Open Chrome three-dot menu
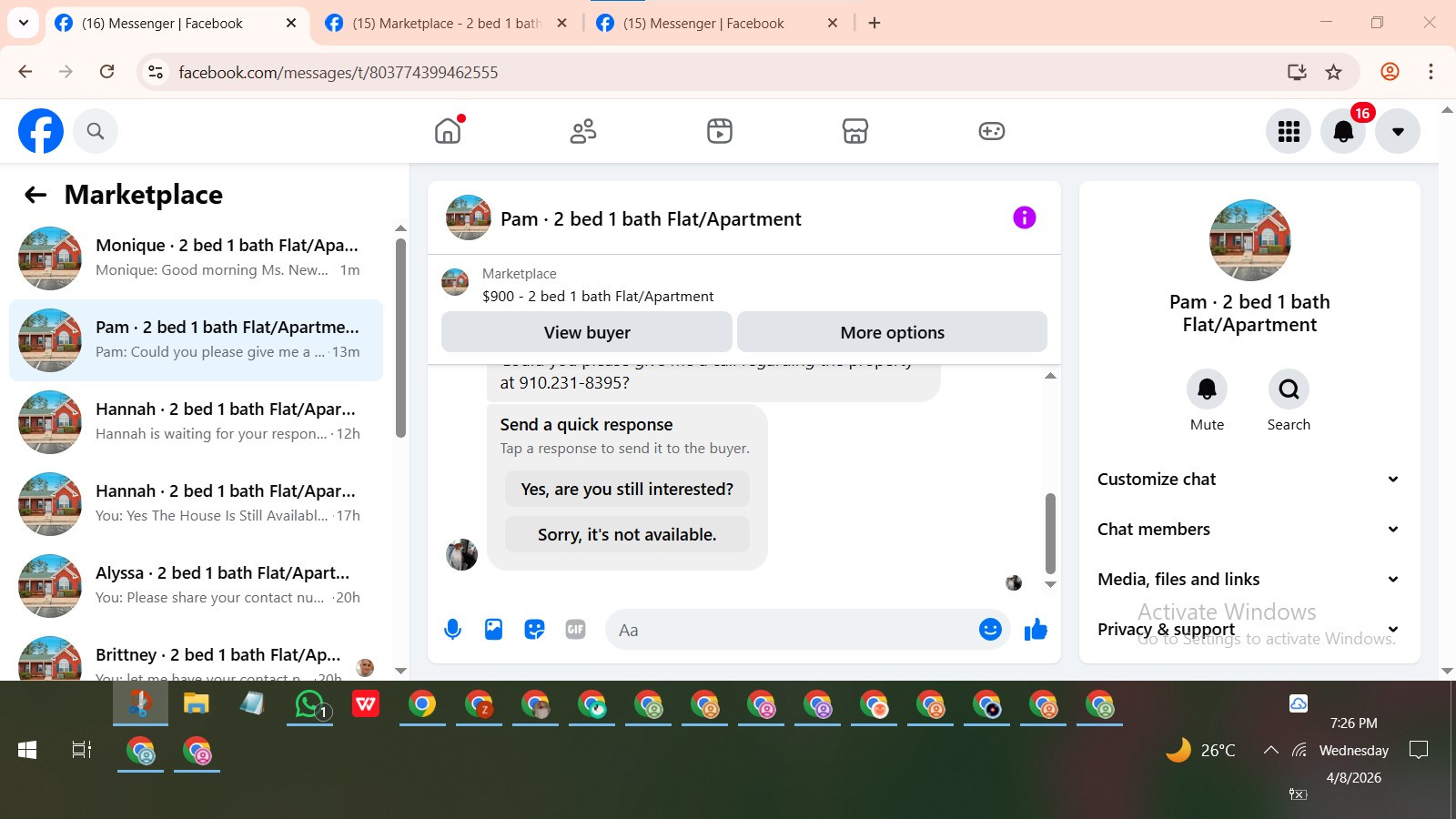Image resolution: width=1456 pixels, height=819 pixels. pyautogui.click(x=1431, y=72)
